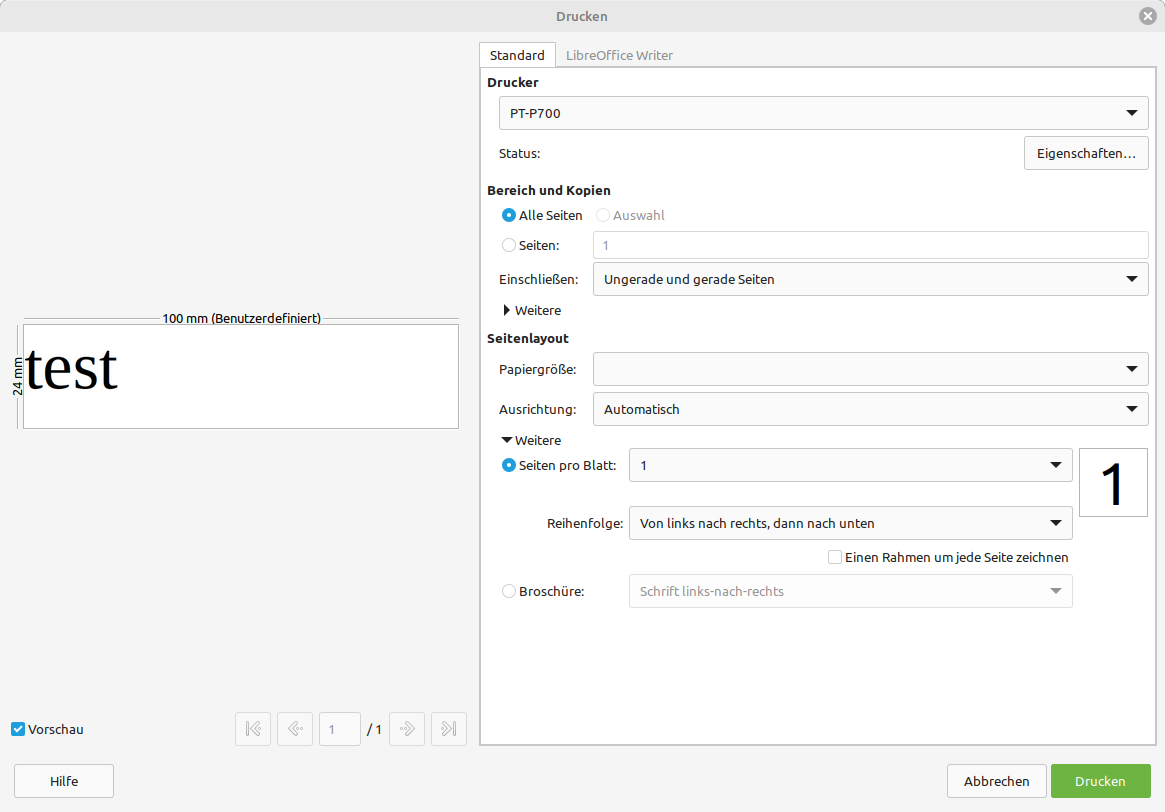Open the Seiten pro Blatt dropdown
The height and width of the screenshot is (812, 1165).
(851, 465)
